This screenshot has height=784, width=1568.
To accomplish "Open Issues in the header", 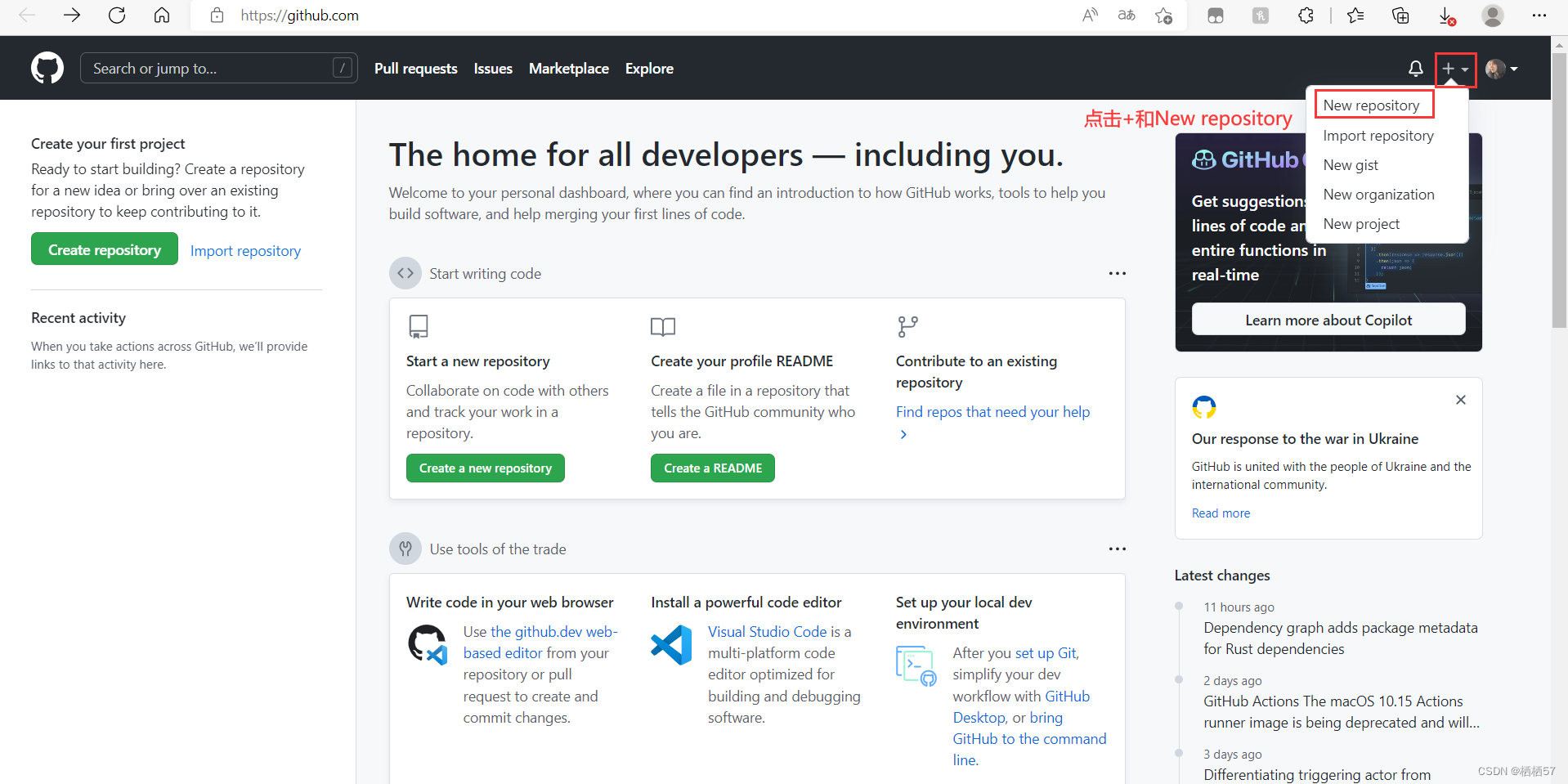I will tap(493, 69).
